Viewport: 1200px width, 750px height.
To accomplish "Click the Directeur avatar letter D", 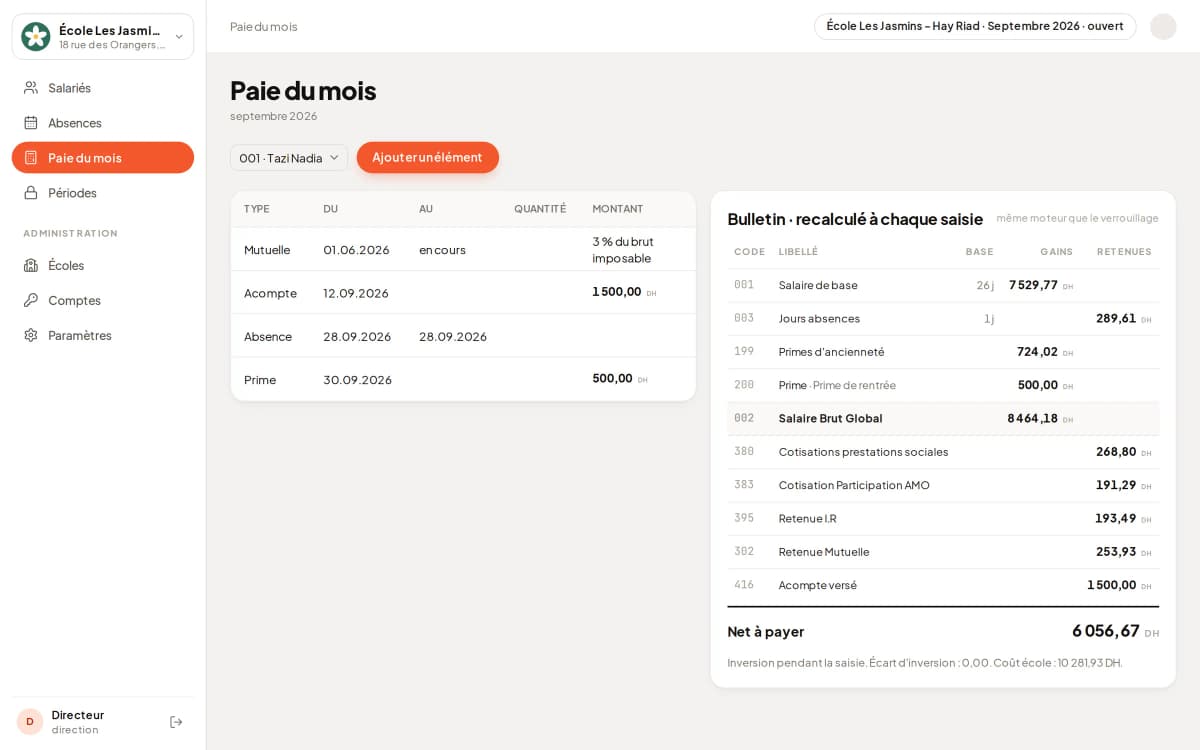I will [x=30, y=722].
